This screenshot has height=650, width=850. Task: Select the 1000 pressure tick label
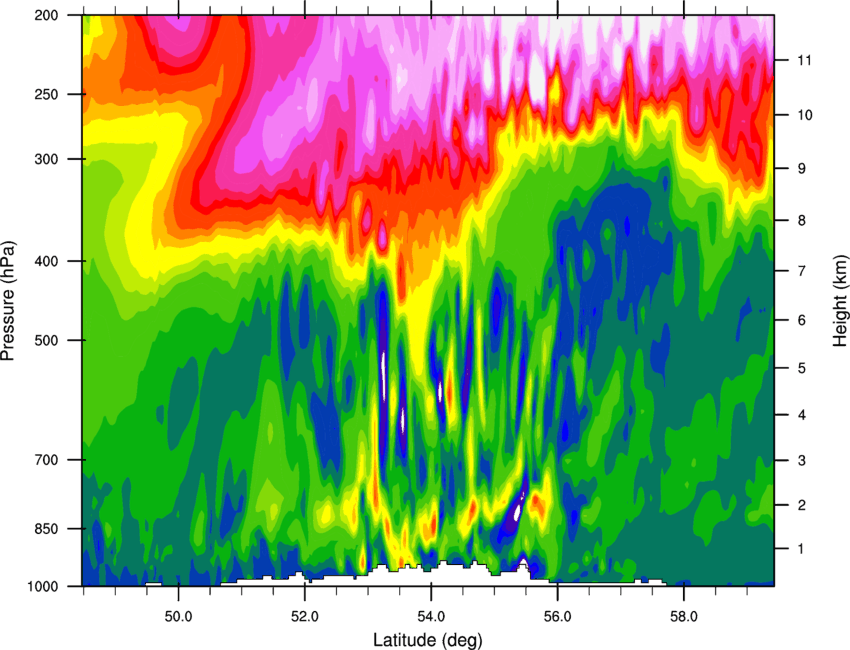click(42, 586)
